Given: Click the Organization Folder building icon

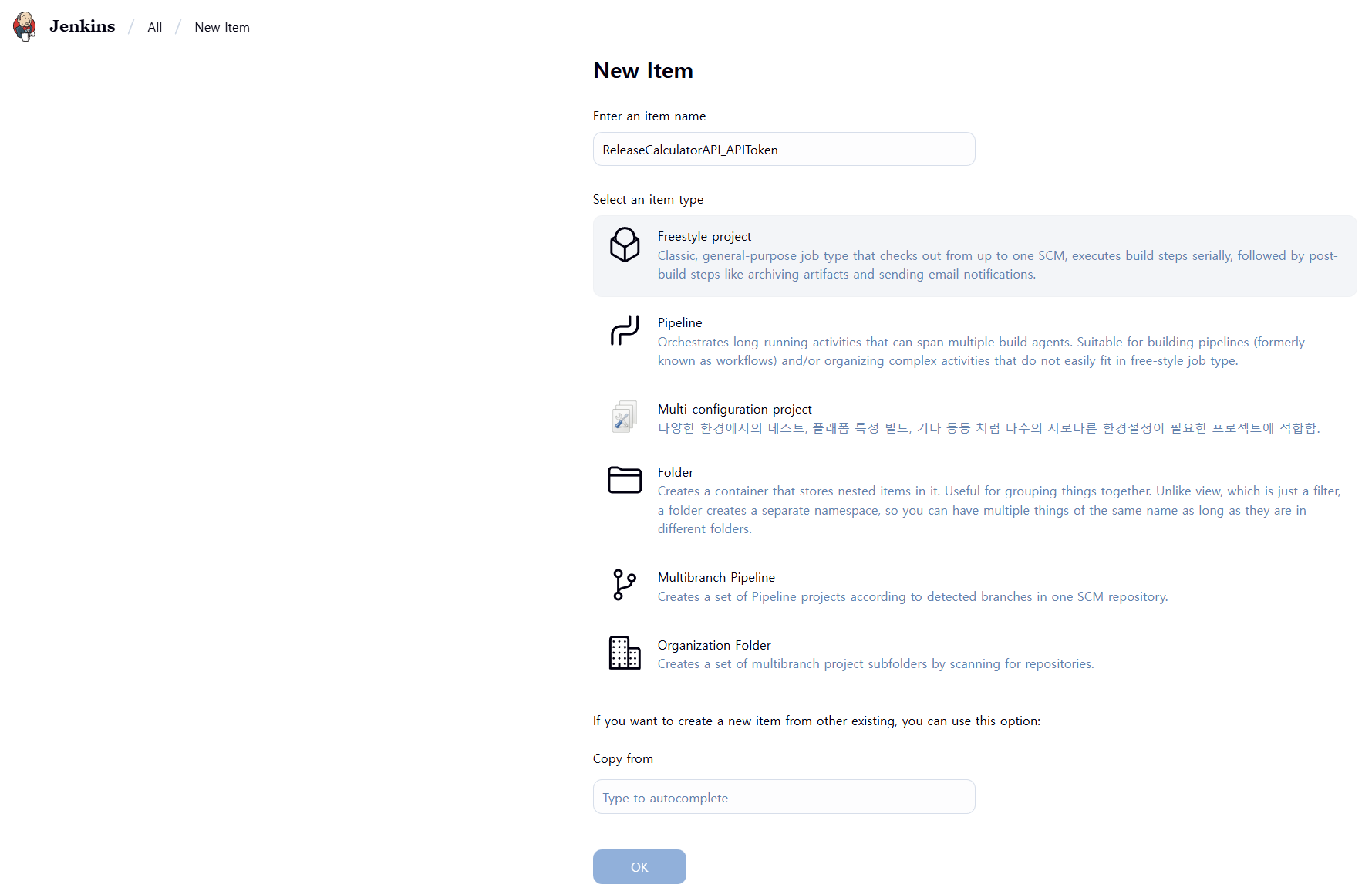Looking at the screenshot, I should click(x=625, y=653).
